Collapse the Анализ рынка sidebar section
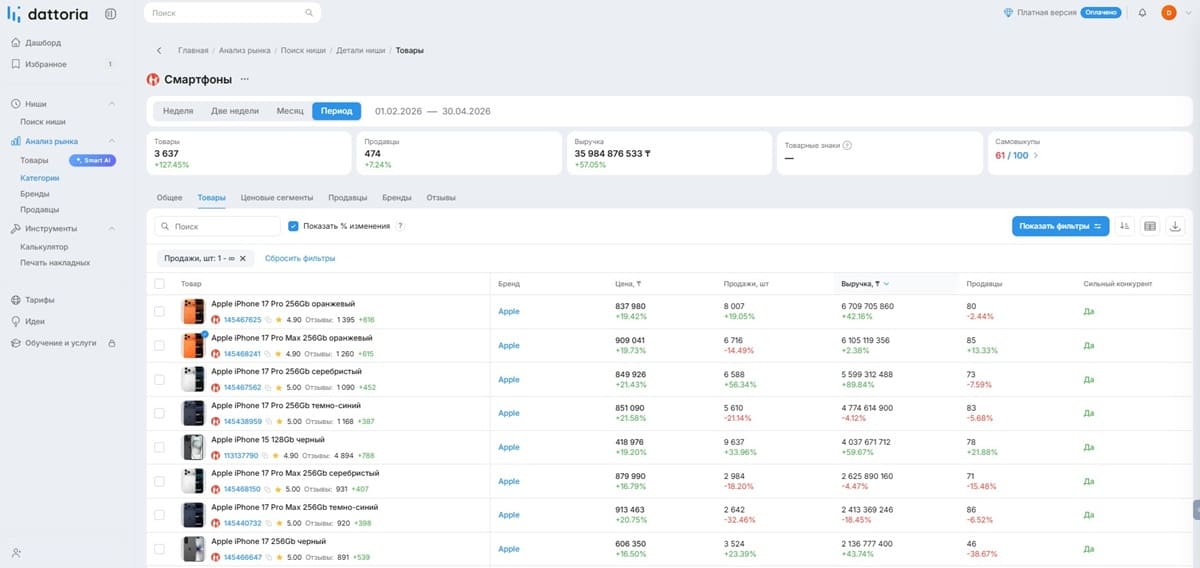 pos(112,141)
